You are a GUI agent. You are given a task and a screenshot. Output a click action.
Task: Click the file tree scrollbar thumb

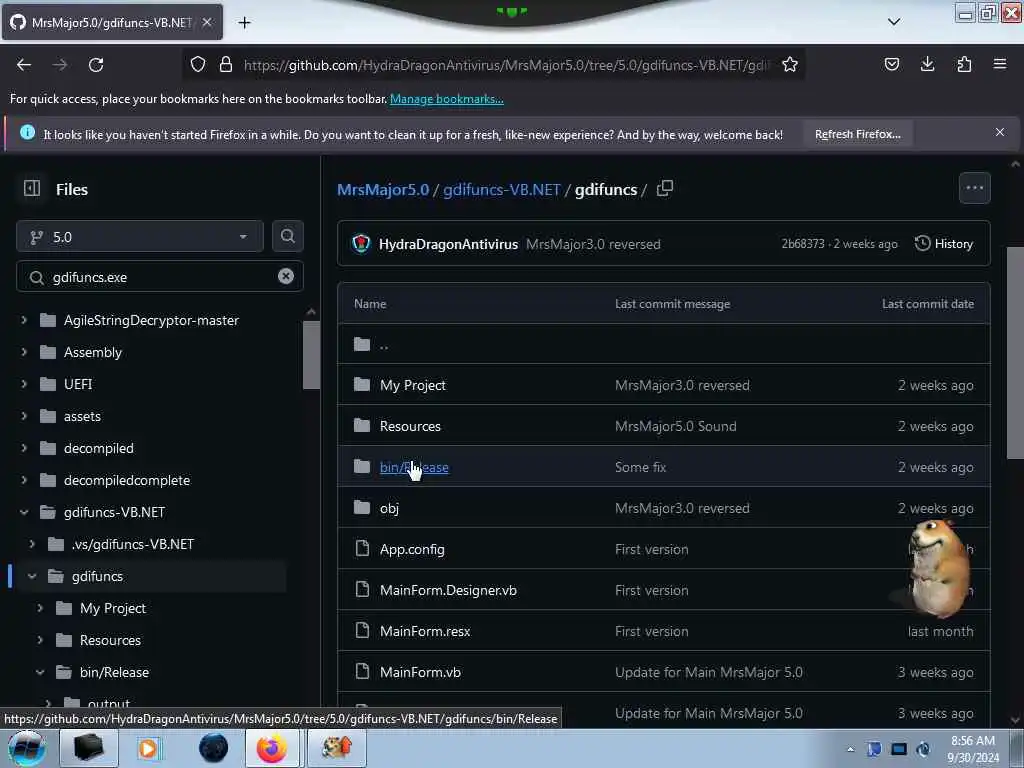coord(311,355)
